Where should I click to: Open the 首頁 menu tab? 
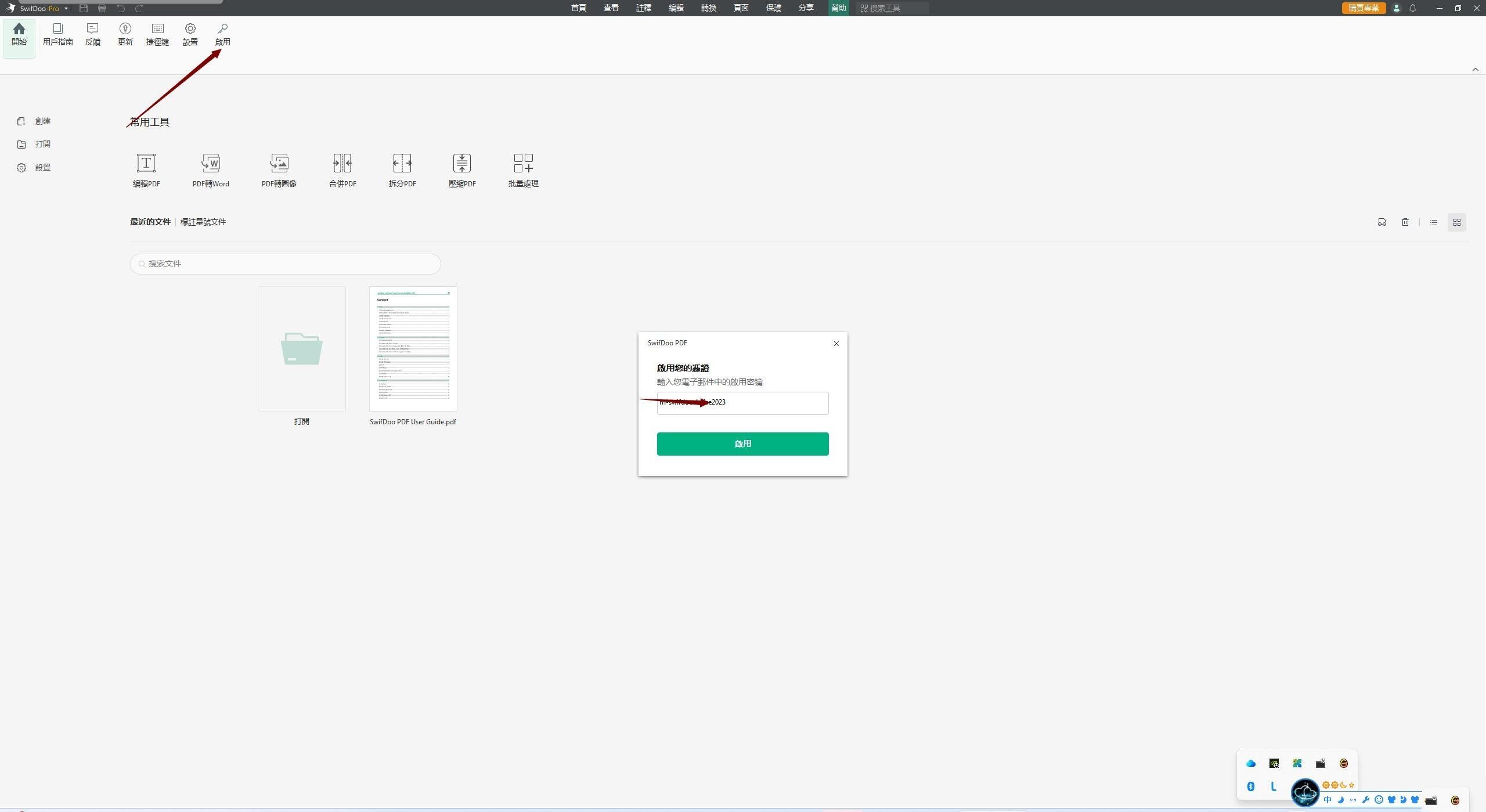(579, 8)
